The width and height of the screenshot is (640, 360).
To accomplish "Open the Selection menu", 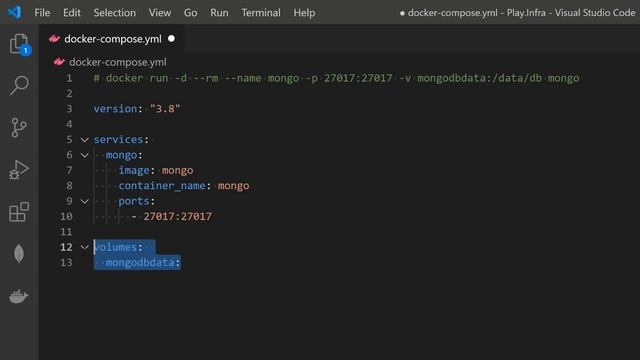I will click(115, 13).
